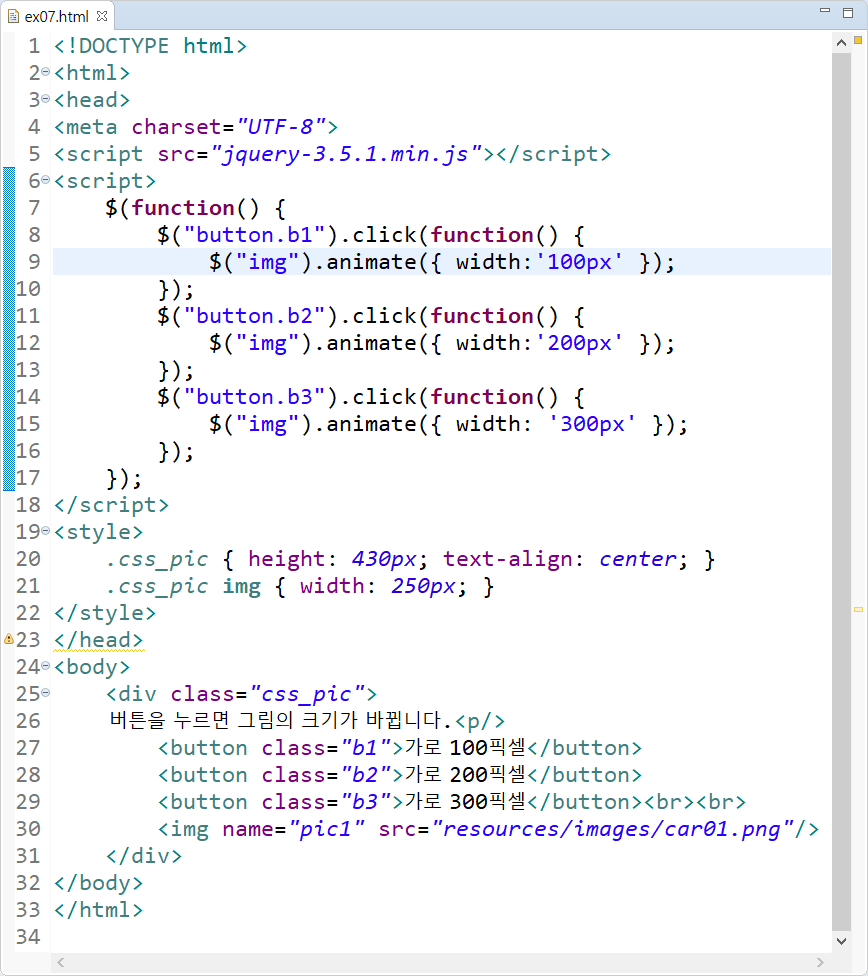Click the 가로 300픽셀 button text

point(466,802)
